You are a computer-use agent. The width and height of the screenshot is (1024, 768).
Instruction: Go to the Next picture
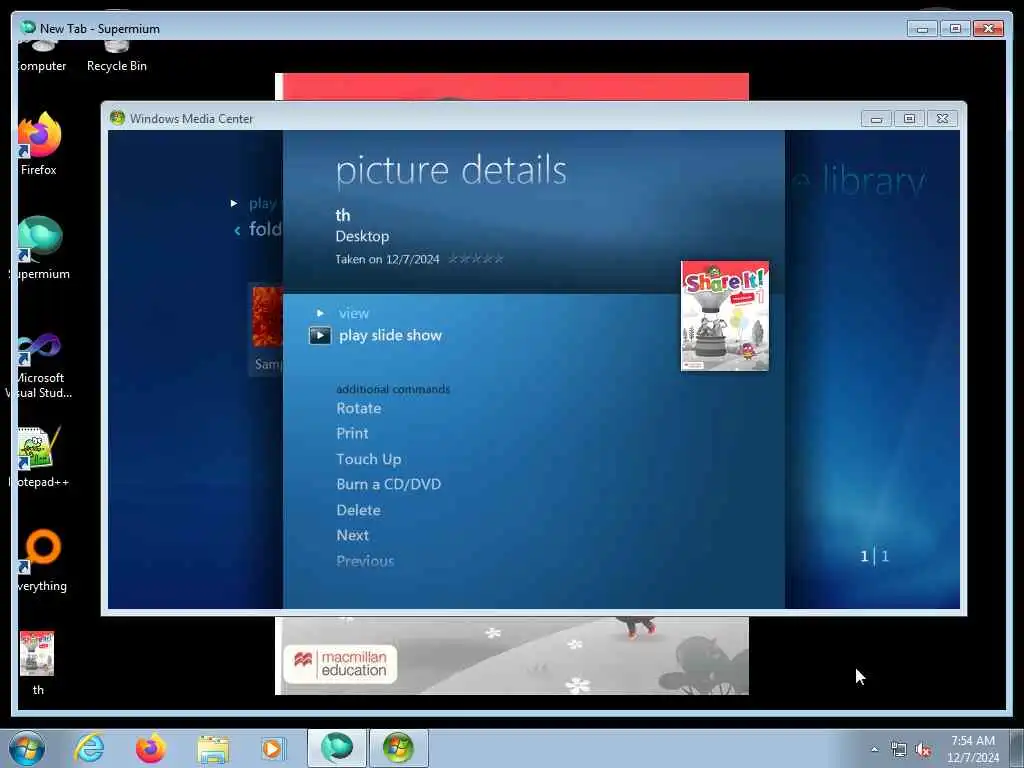pos(353,535)
